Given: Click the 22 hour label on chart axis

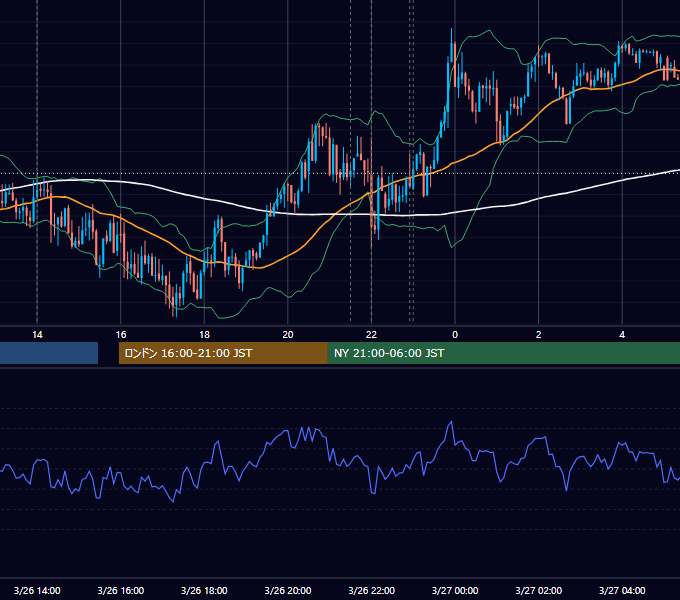Looking at the screenshot, I should (371, 335).
